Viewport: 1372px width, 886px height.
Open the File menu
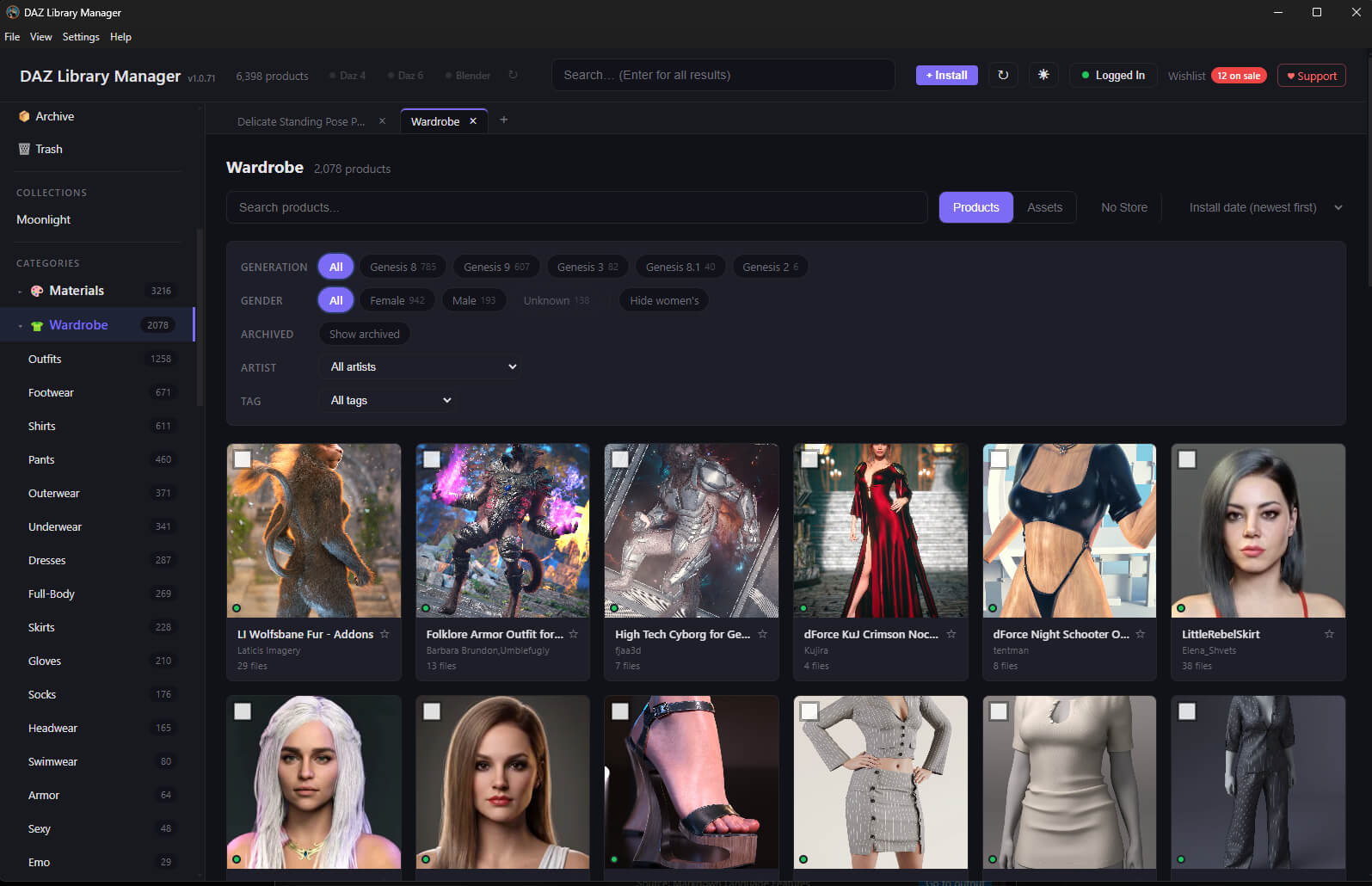[12, 37]
